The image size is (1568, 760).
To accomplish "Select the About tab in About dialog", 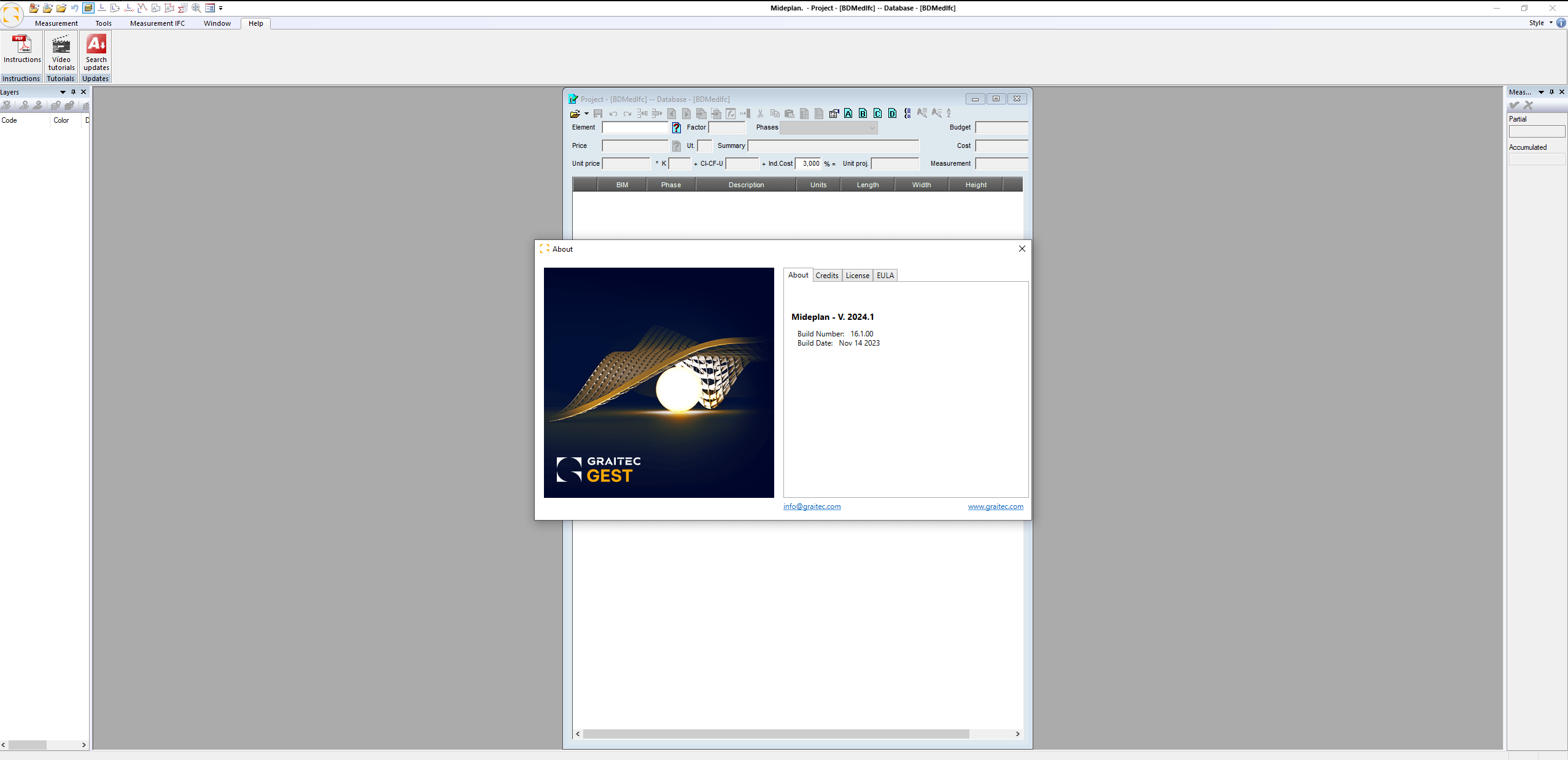I will click(798, 275).
